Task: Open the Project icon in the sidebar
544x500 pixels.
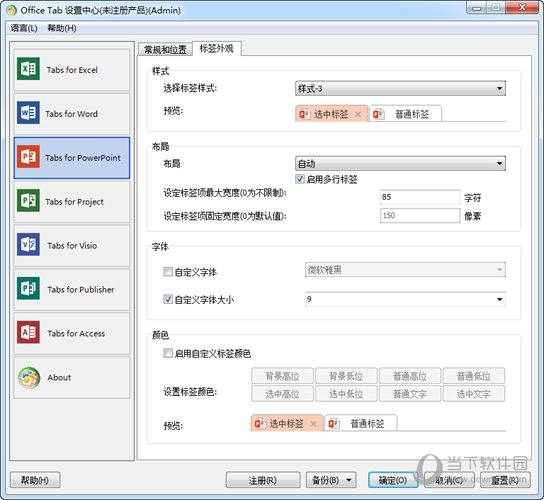Action: coord(28,201)
